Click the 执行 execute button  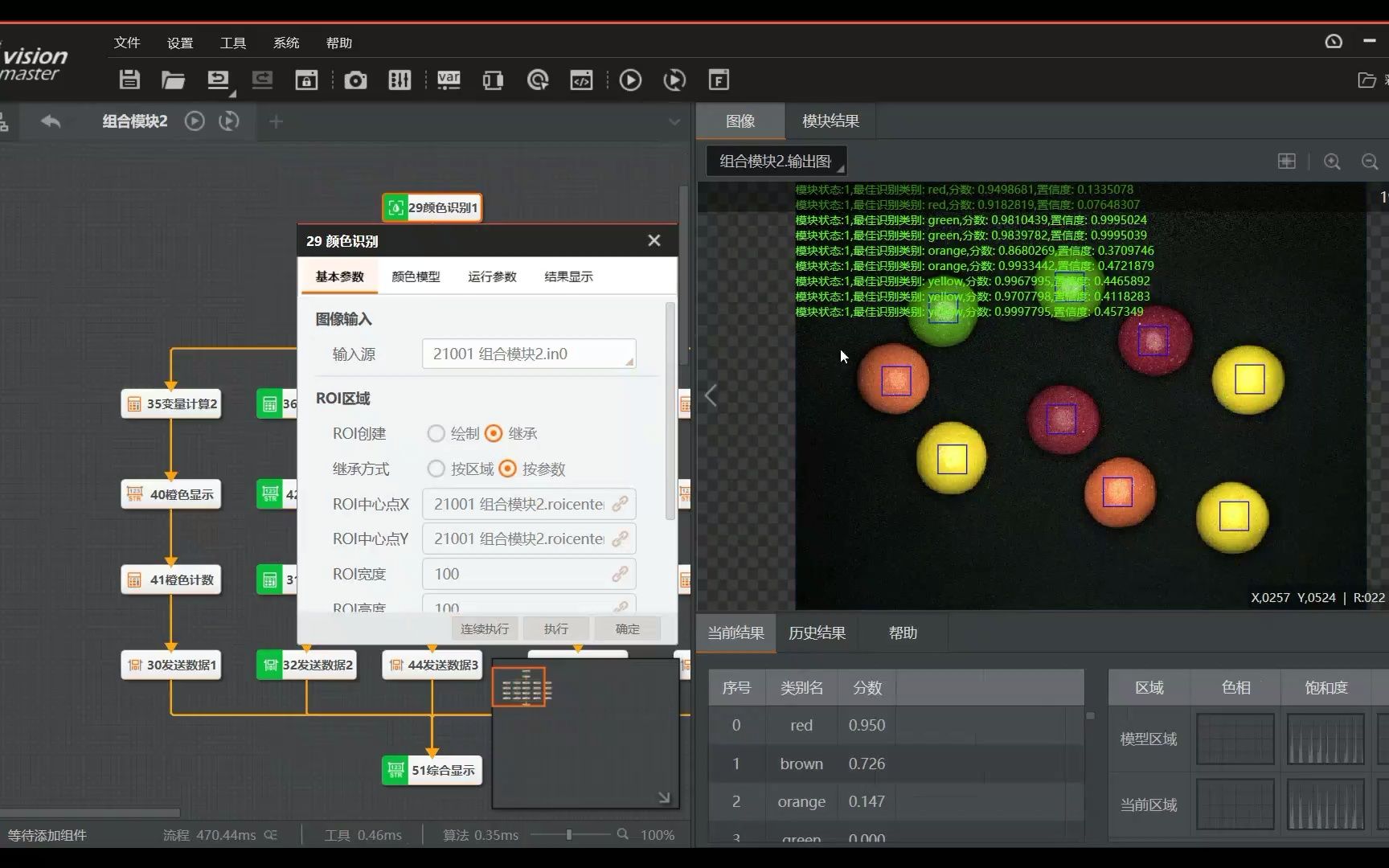pyautogui.click(x=555, y=628)
